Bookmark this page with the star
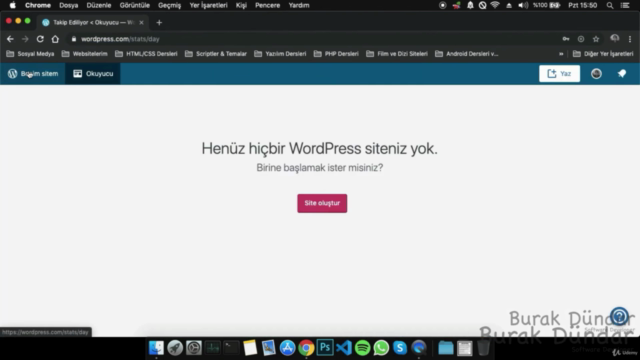 tap(596, 39)
